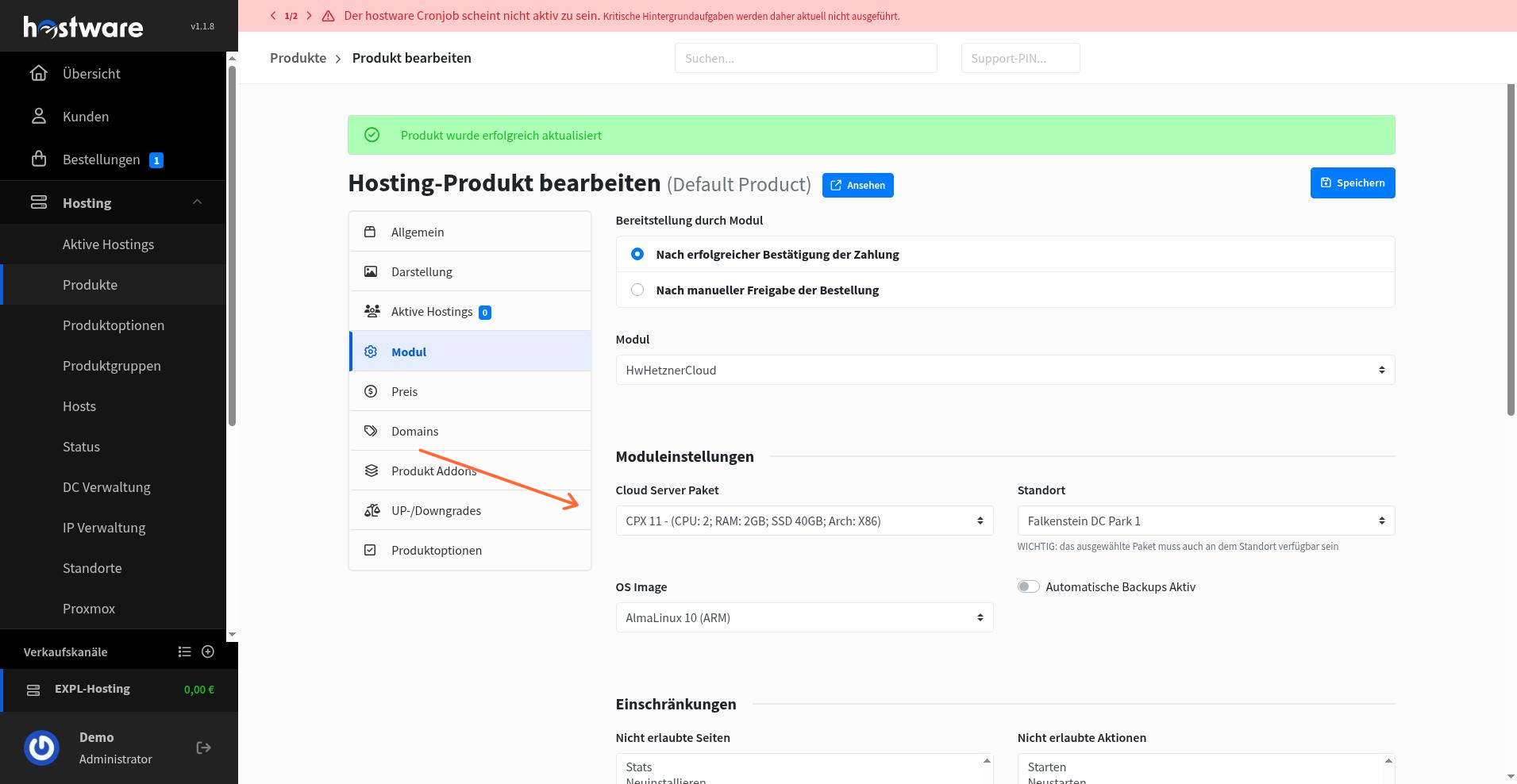Click the Hosting server icon in sidebar
This screenshot has width=1517, height=784.
39,203
